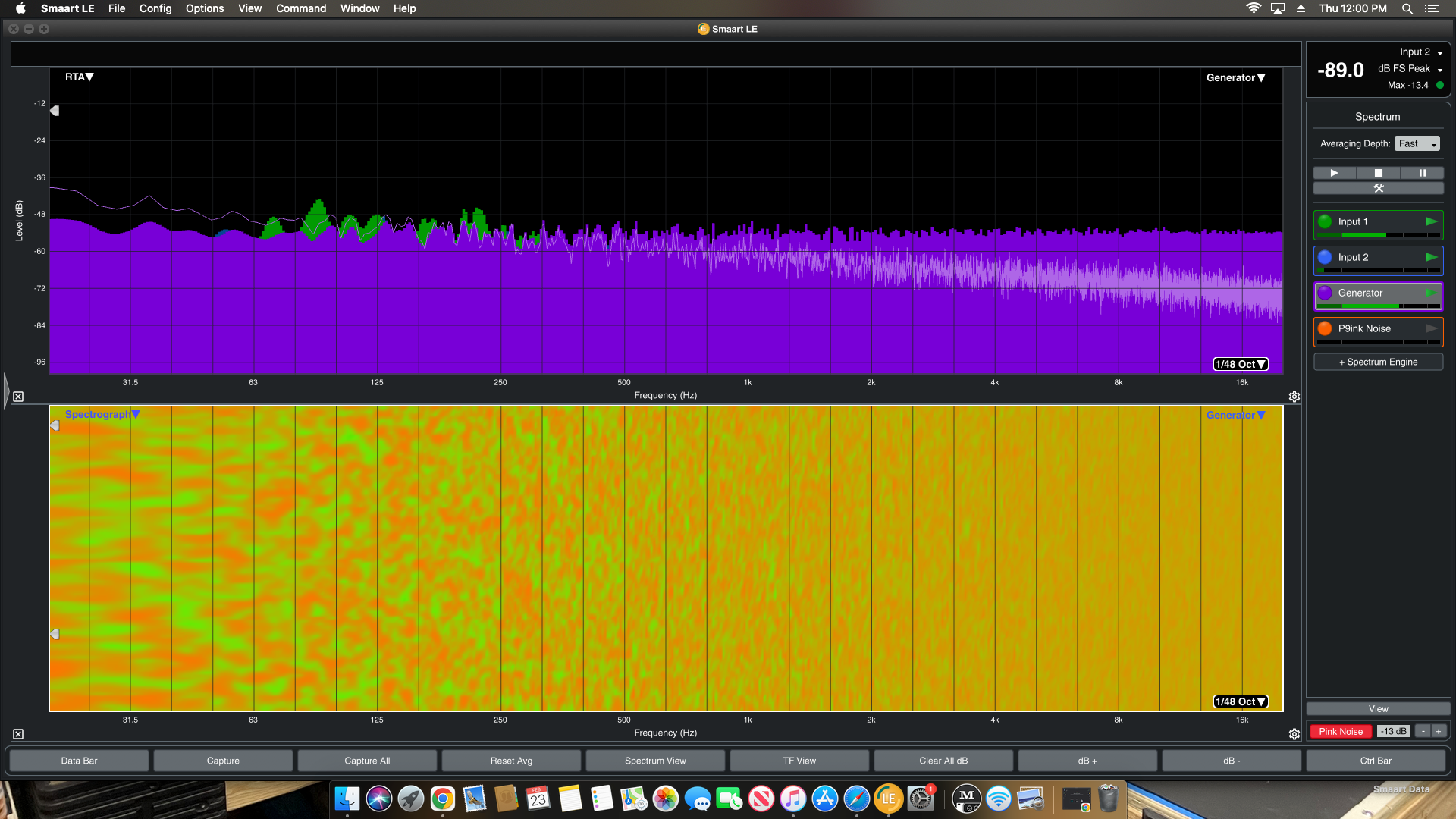Switch to TF View
This screenshot has width=1456, height=819.
(799, 761)
